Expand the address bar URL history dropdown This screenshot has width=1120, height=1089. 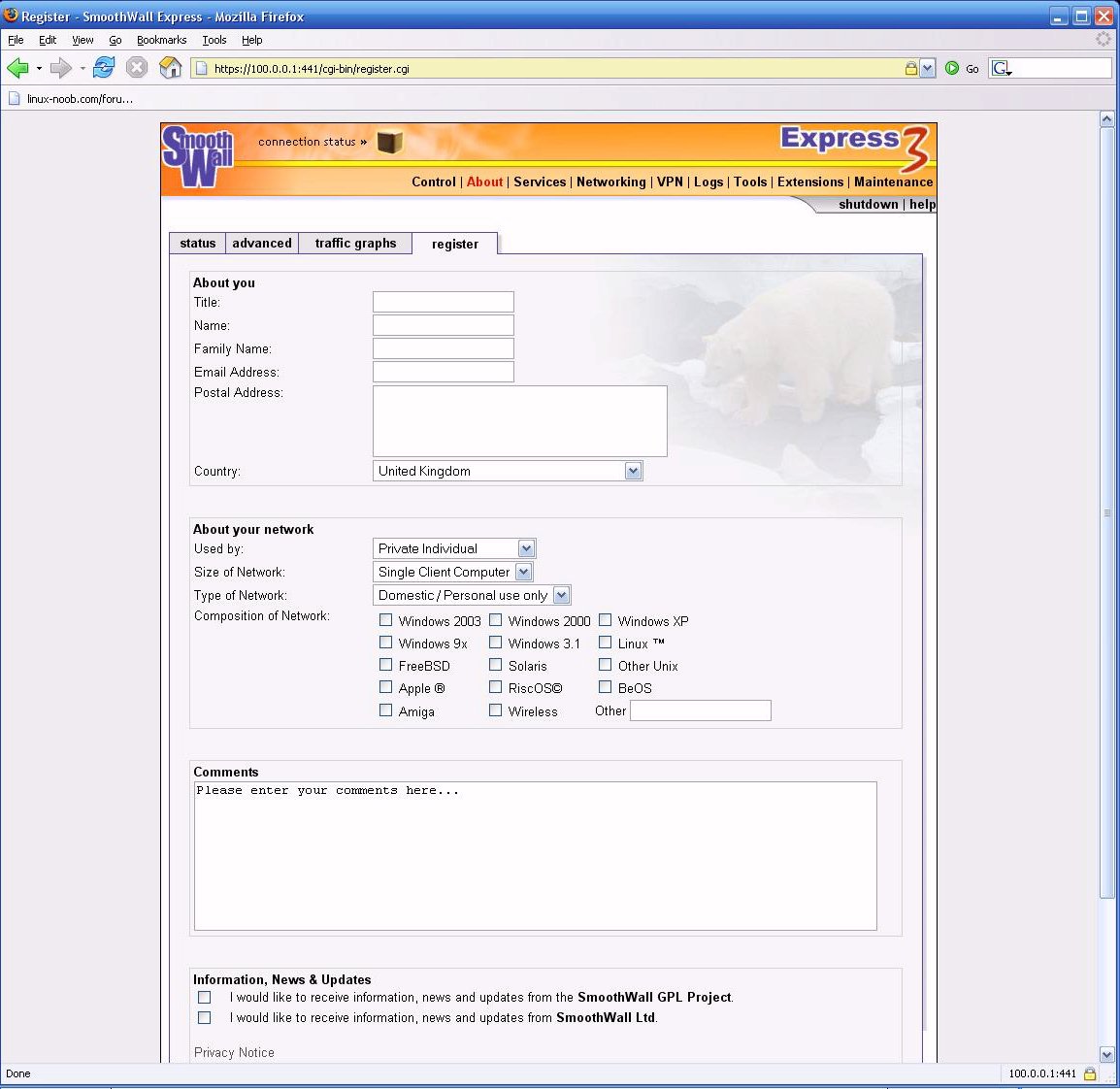tap(927, 69)
